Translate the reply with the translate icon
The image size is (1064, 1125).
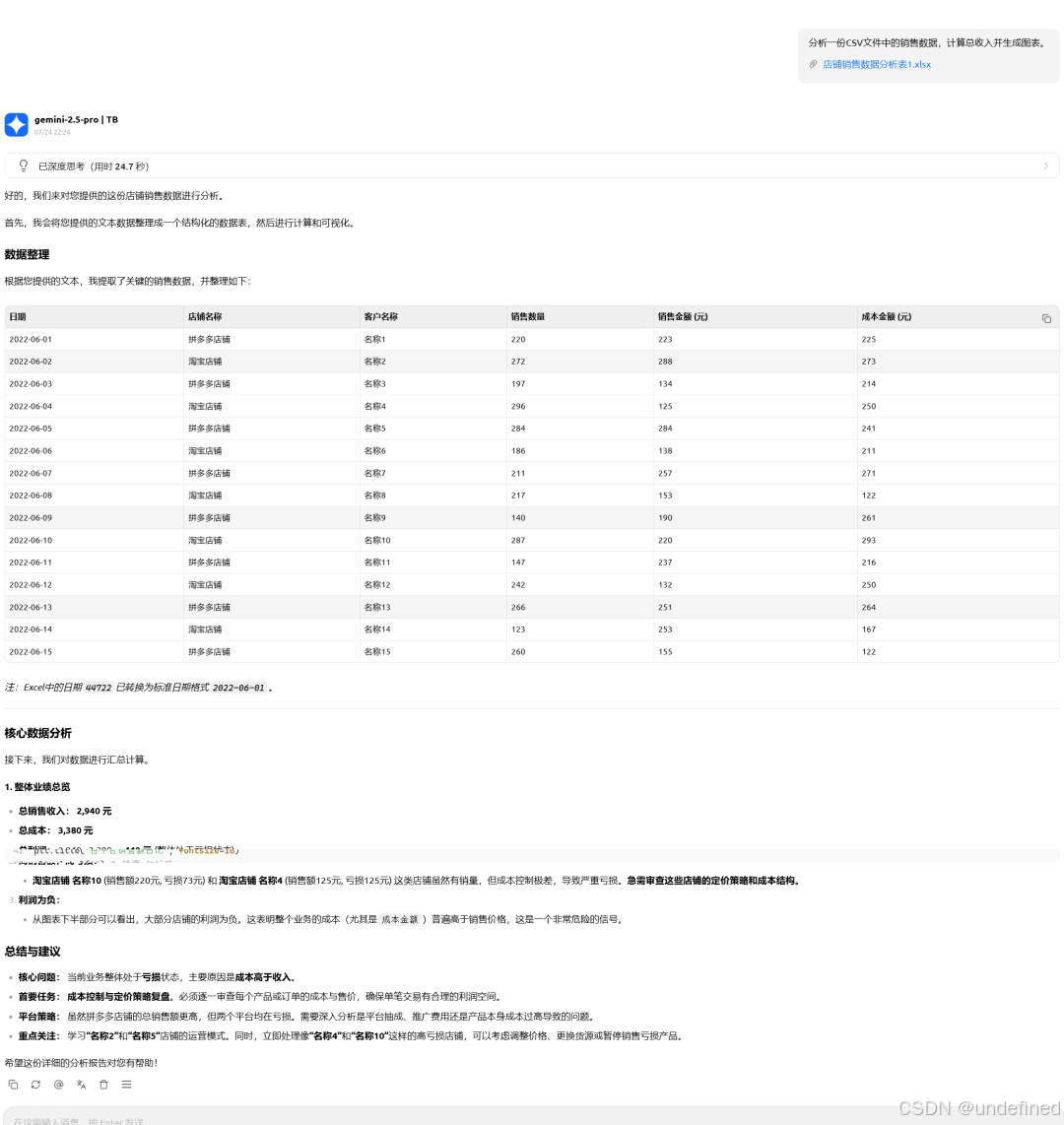point(81,1084)
